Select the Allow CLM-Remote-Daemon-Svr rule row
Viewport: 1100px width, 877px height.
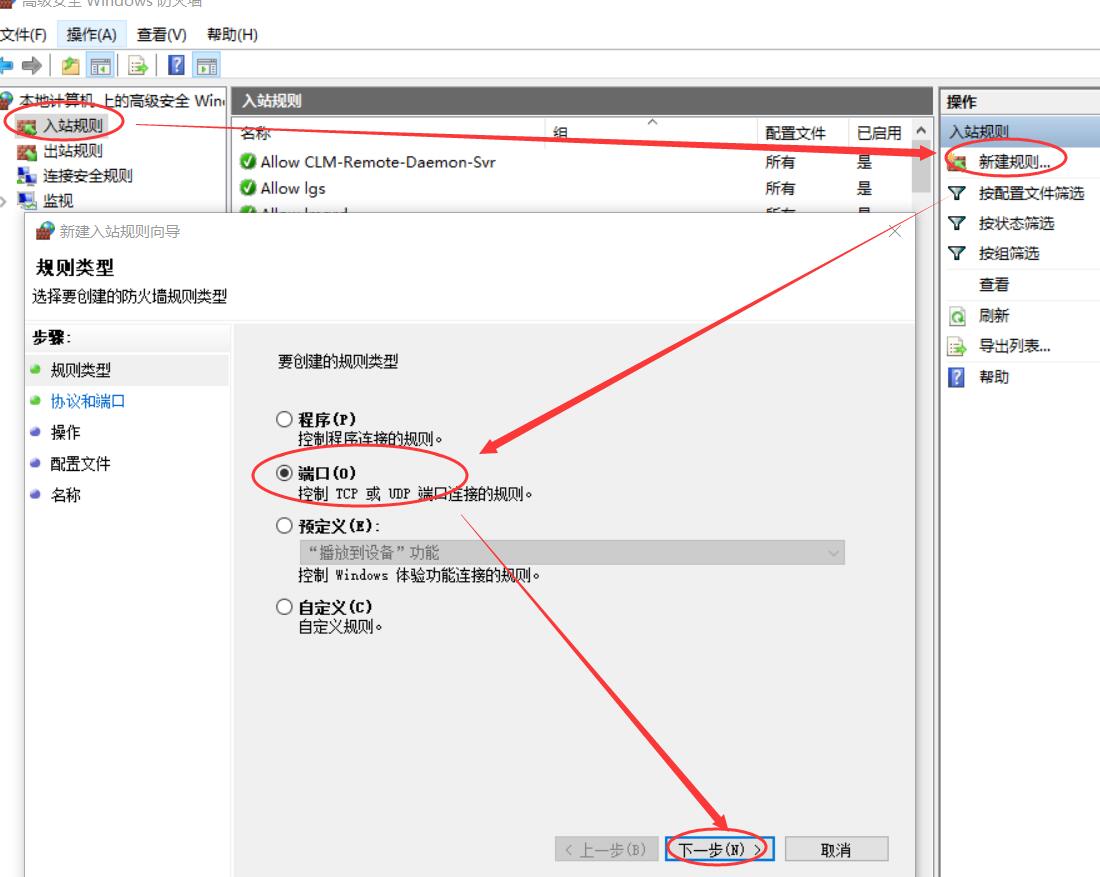[x=377, y=162]
